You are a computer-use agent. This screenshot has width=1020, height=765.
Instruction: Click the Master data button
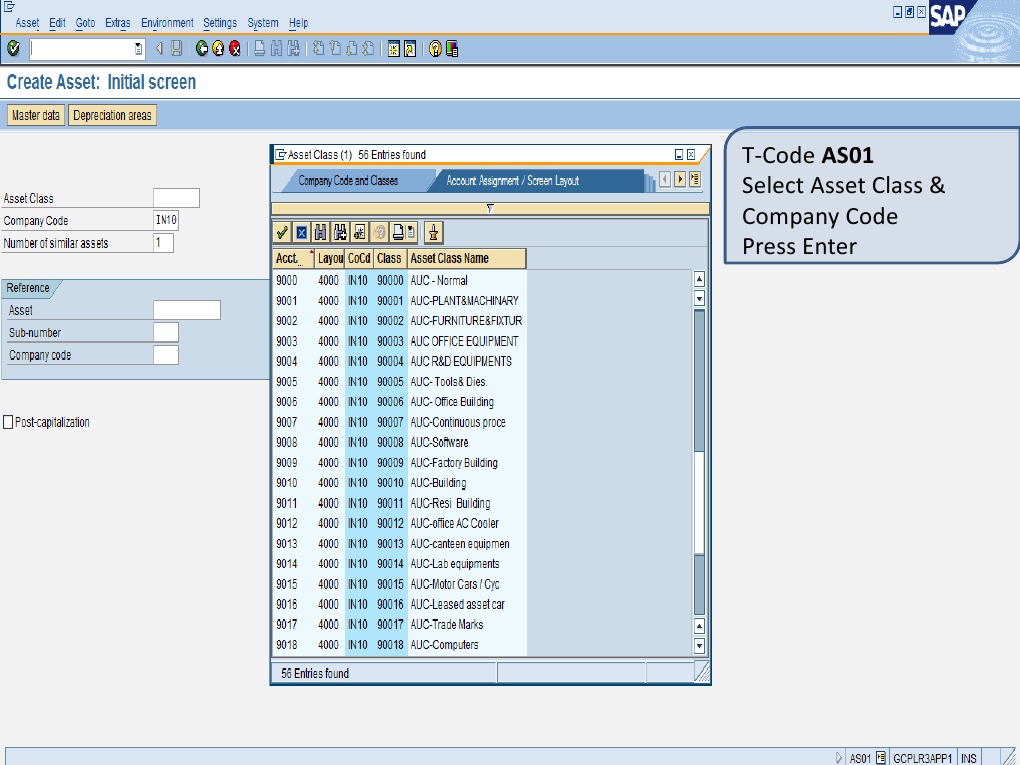35,114
